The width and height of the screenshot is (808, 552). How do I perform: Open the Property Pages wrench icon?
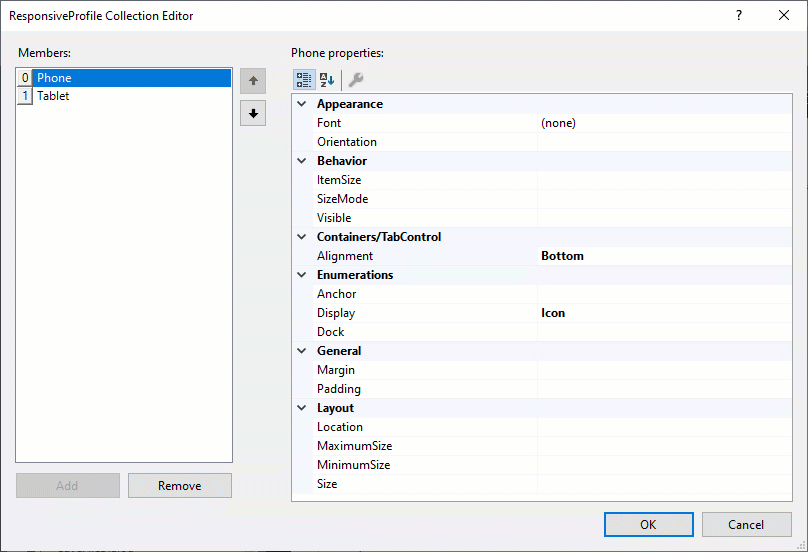(356, 80)
